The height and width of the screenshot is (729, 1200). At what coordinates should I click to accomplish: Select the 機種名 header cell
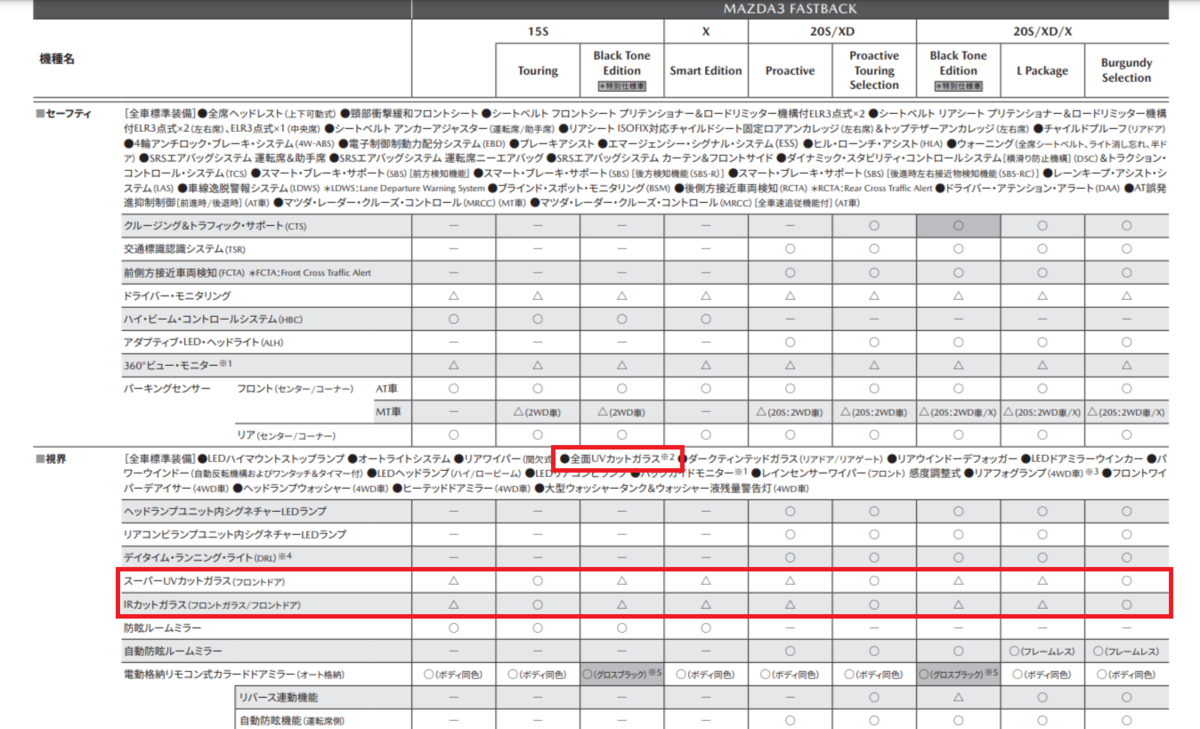pyautogui.click(x=57, y=60)
